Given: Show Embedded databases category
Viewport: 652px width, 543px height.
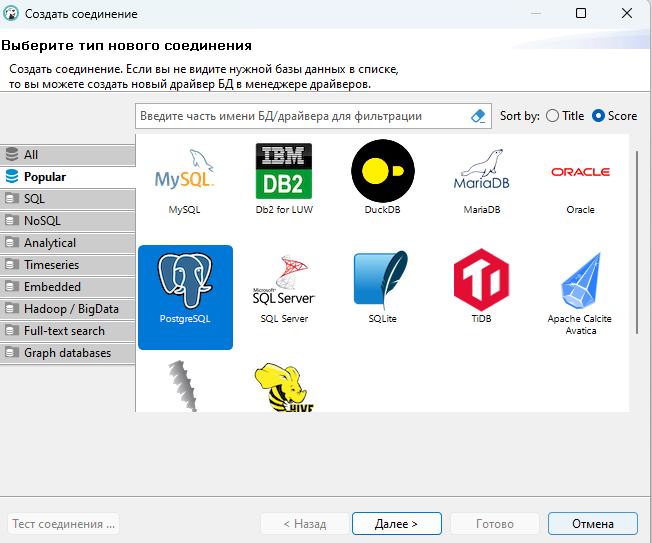Looking at the screenshot, I should pos(68,287).
